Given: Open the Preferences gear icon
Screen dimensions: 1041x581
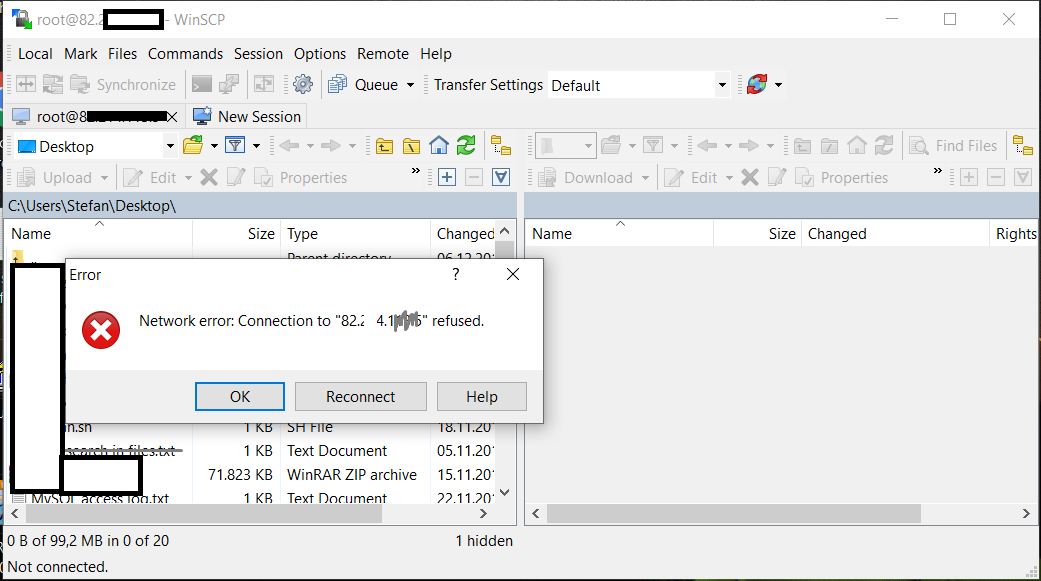Looking at the screenshot, I should click(x=302, y=85).
